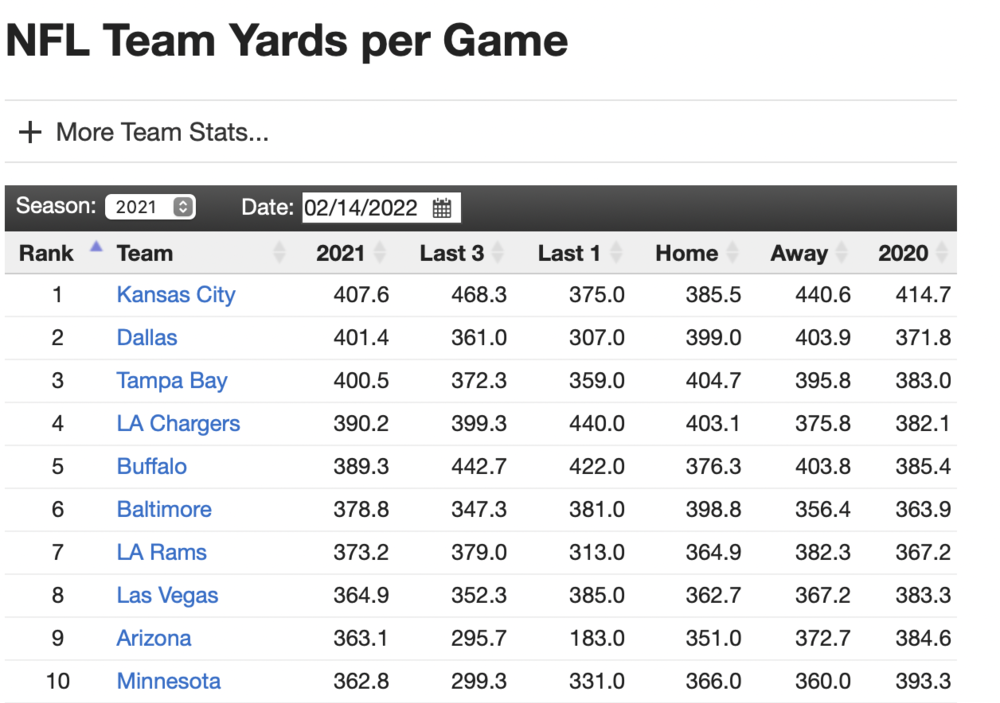Click the Team column sort arrows

click(279, 254)
